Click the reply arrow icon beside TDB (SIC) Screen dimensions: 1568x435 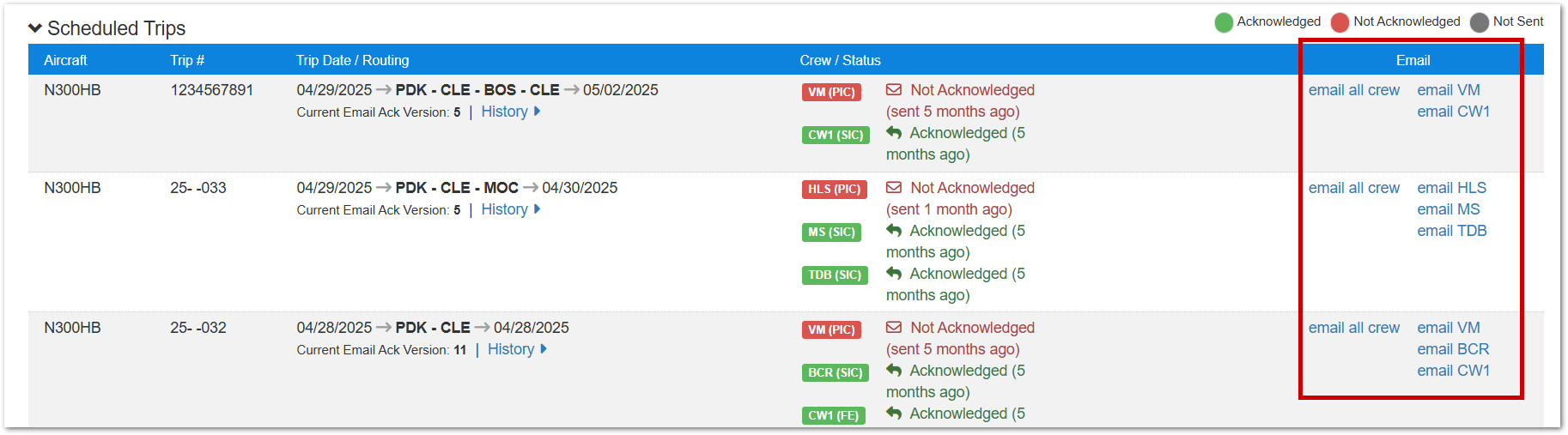click(894, 274)
